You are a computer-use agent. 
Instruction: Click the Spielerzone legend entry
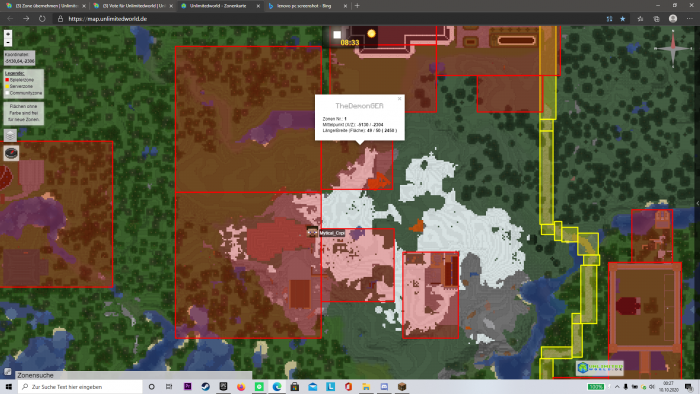click(19, 79)
